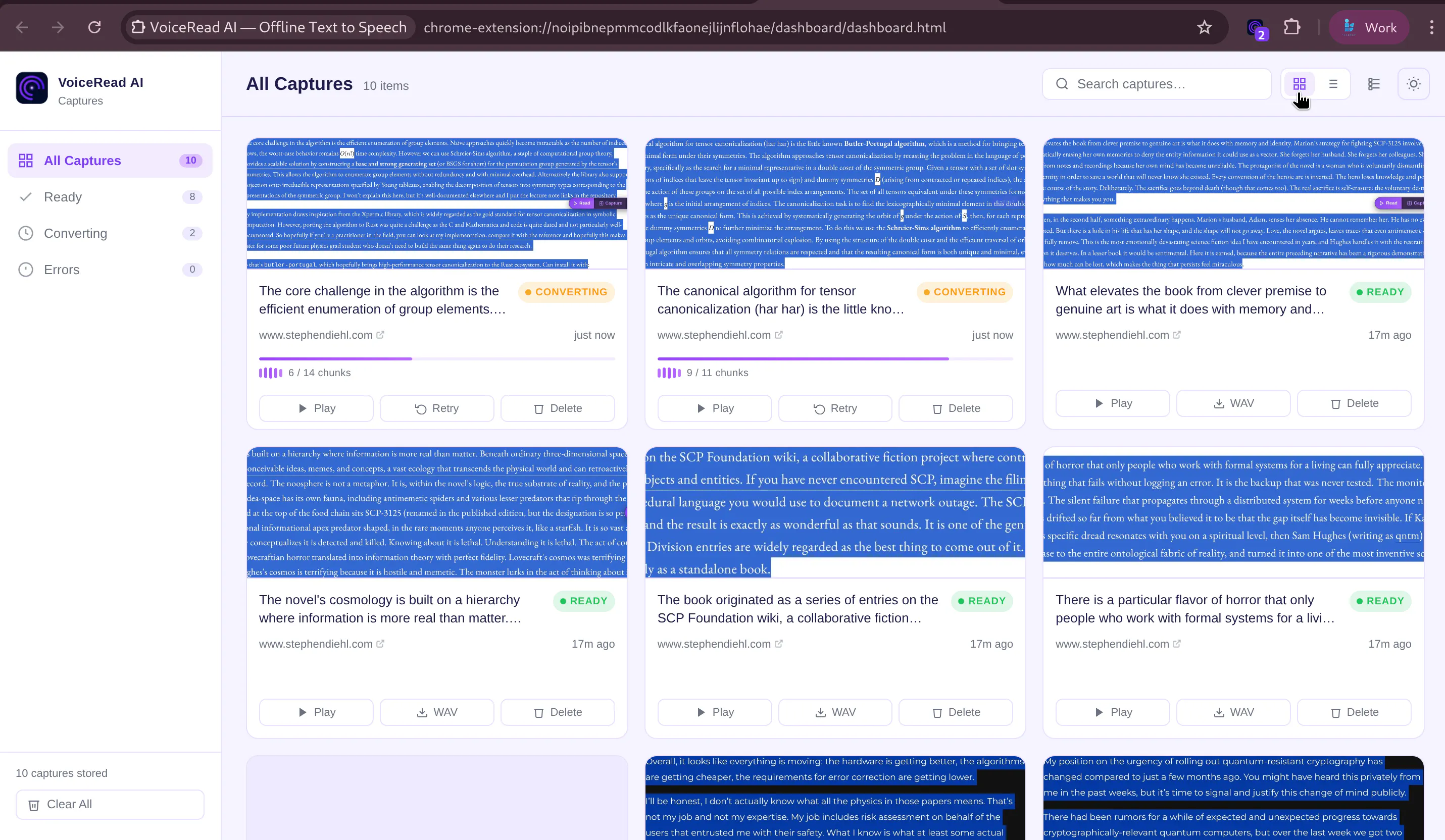This screenshot has width=1445, height=840.
Task: Open stephendiehl.com link on 'novel's cosmology' card
Action: (x=322, y=644)
